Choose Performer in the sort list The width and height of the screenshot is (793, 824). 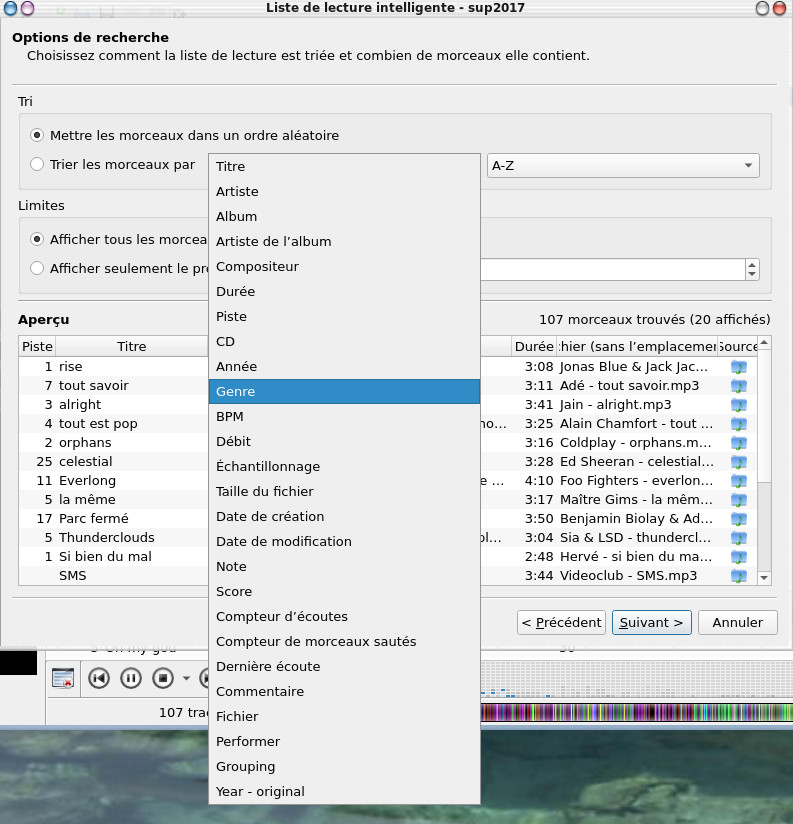click(344, 741)
